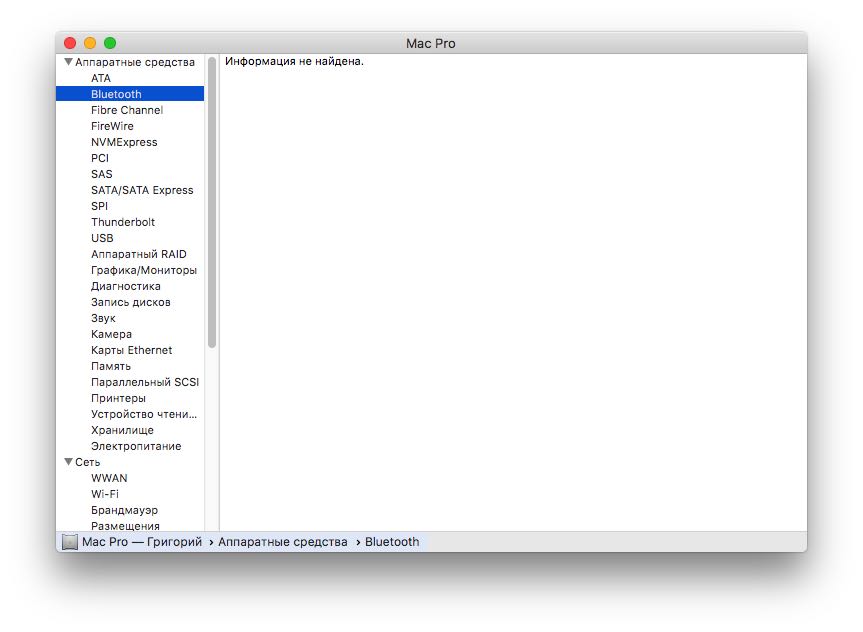Open Карты Ethernet entry
The height and width of the screenshot is (632, 863).
pyautogui.click(x=130, y=350)
